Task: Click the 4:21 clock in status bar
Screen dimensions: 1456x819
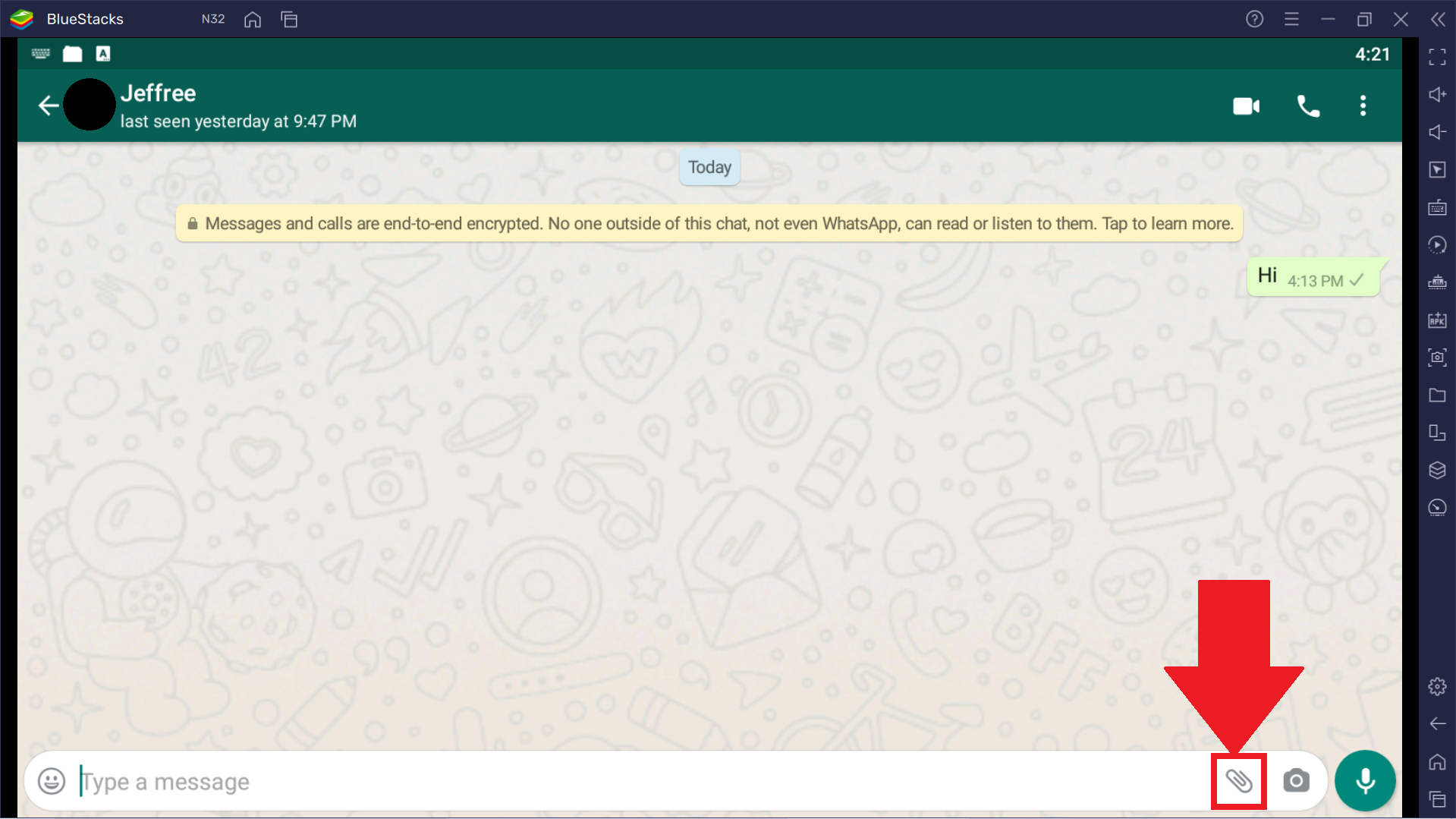Action: (1372, 54)
